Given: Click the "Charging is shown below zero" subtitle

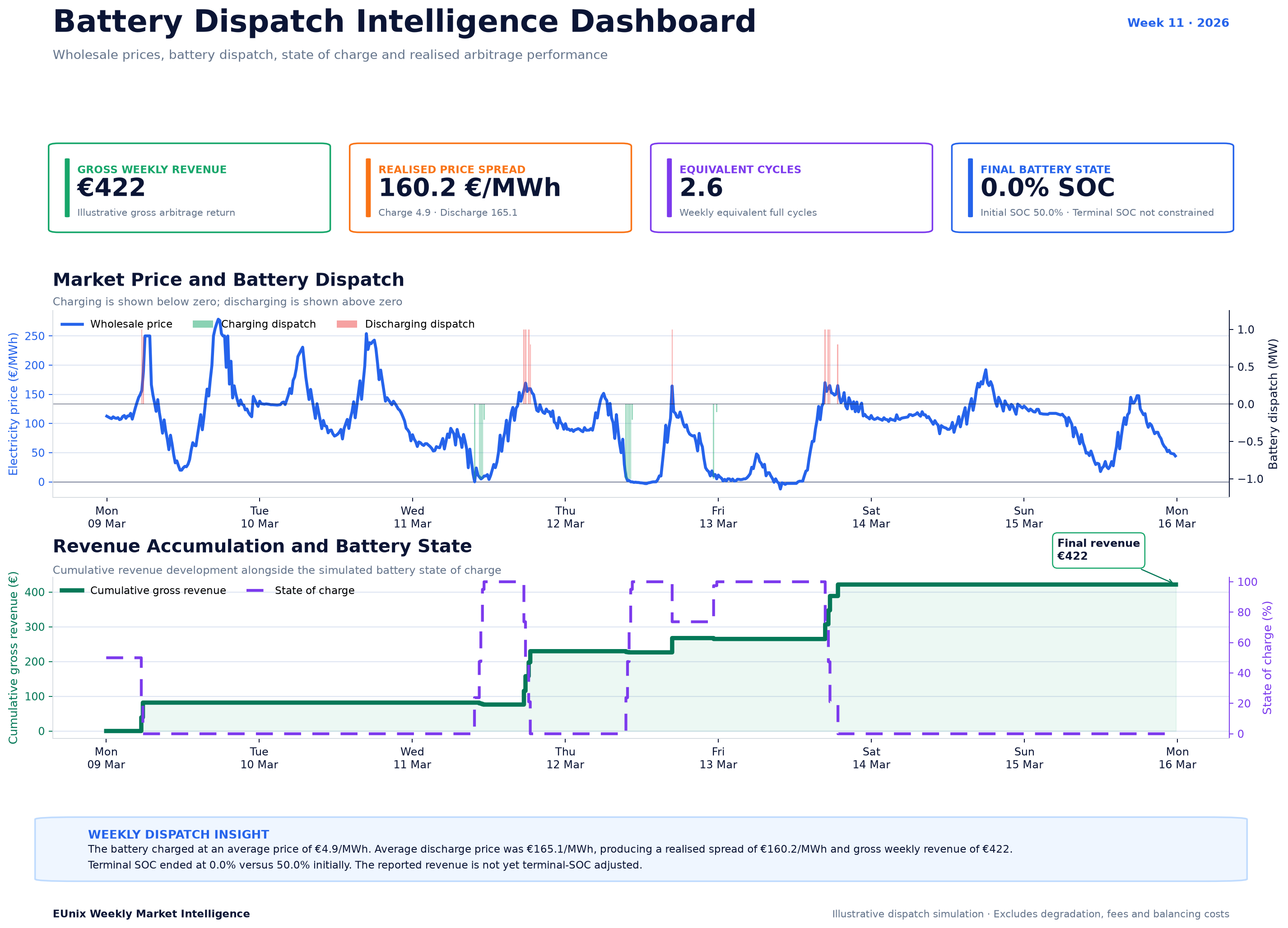Looking at the screenshot, I should (x=227, y=302).
